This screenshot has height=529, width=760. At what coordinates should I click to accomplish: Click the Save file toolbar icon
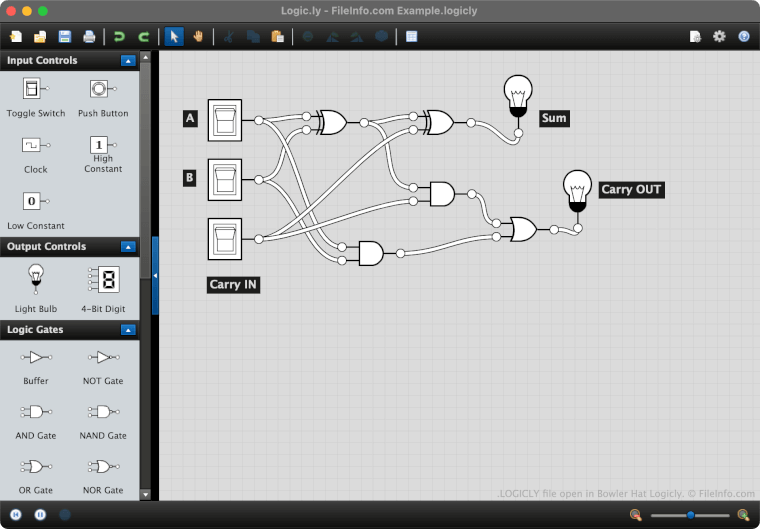(65, 37)
